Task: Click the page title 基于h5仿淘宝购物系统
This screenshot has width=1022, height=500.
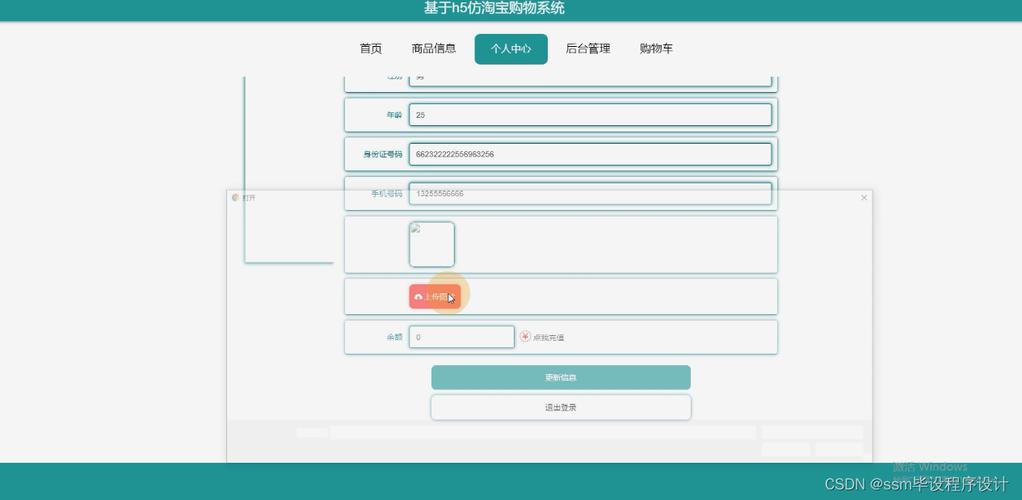Action: 494,8
